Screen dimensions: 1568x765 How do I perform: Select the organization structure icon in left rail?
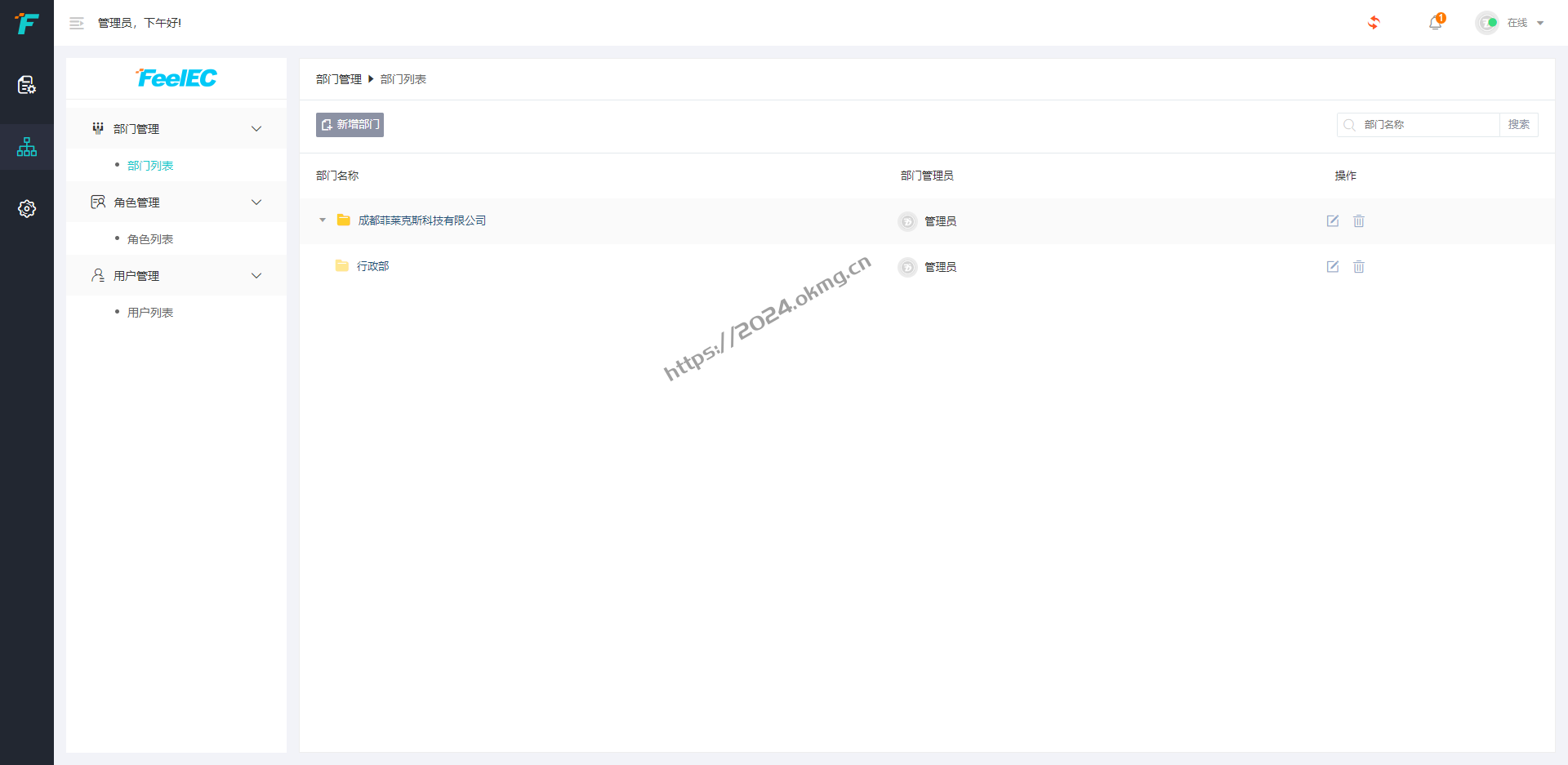pyautogui.click(x=27, y=147)
